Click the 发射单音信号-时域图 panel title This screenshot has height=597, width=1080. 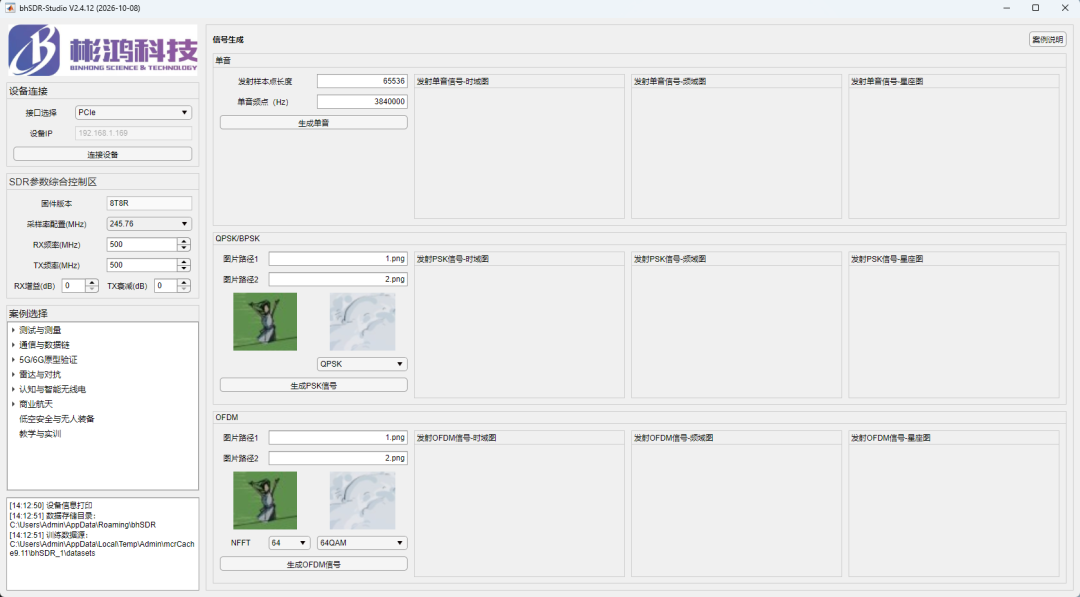(x=453, y=81)
